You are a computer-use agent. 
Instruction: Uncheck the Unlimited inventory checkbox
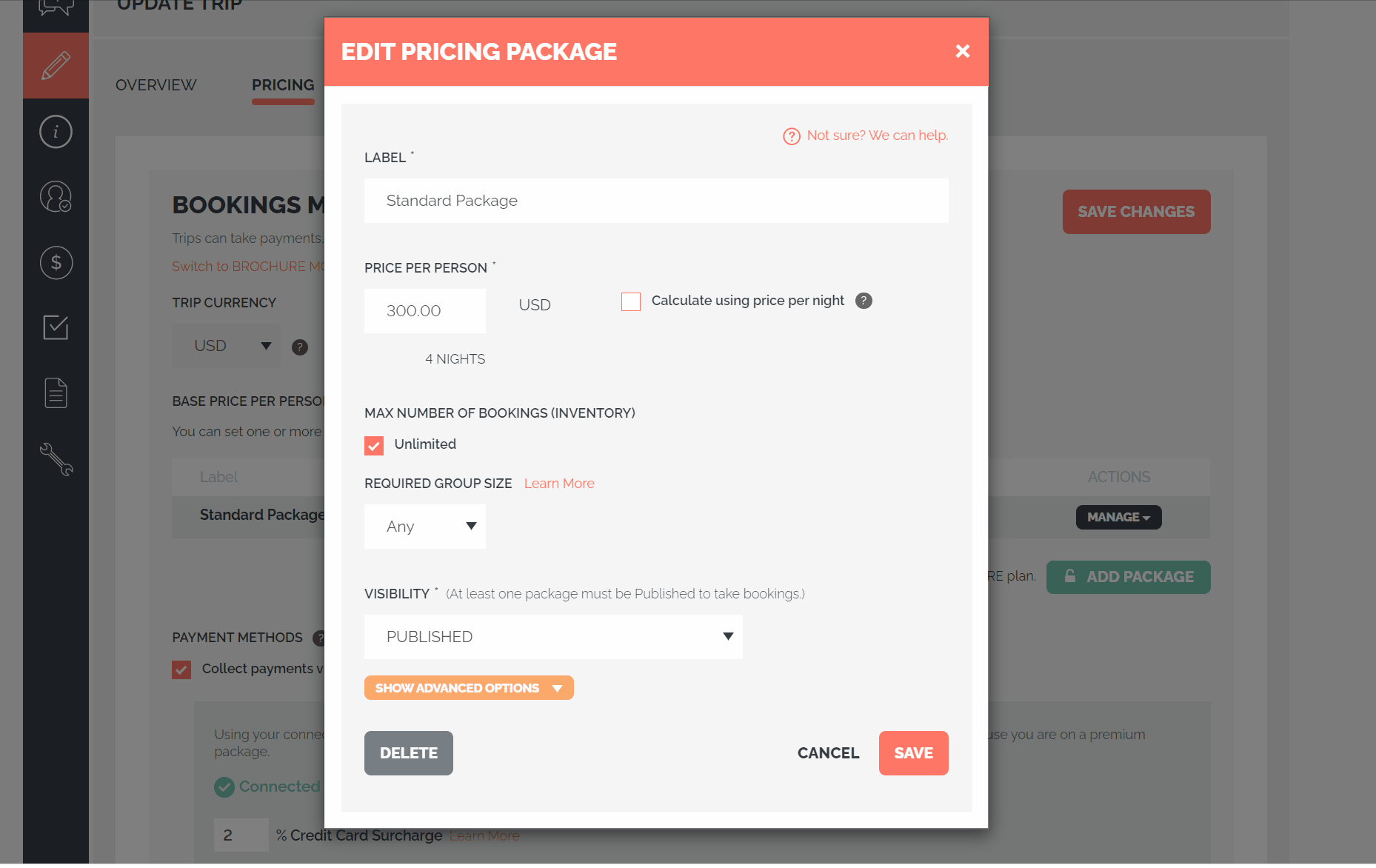[x=374, y=445]
